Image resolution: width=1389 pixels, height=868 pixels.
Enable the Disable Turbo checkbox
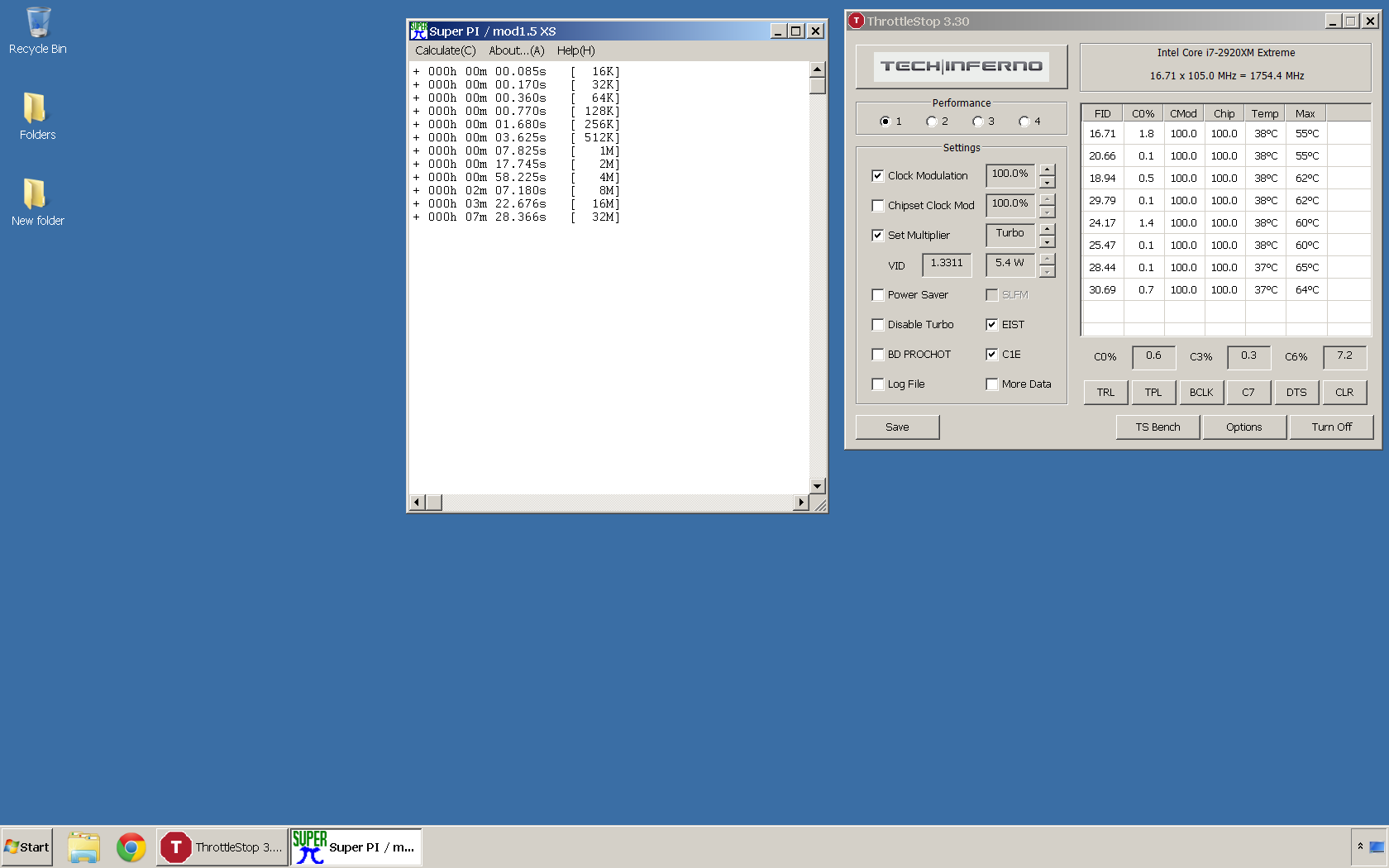tap(878, 325)
